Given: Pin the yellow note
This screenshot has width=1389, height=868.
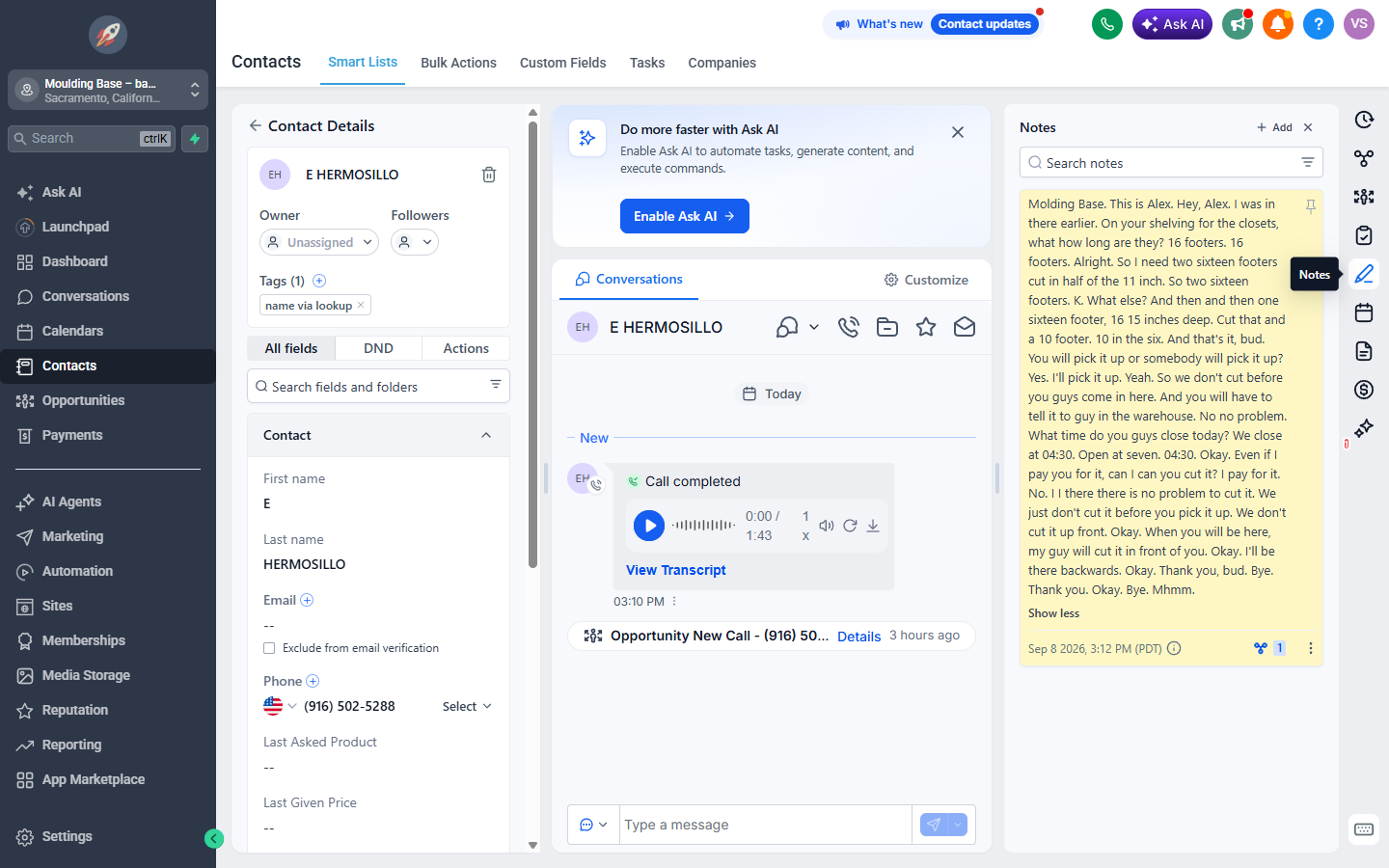Looking at the screenshot, I should pyautogui.click(x=1311, y=206).
